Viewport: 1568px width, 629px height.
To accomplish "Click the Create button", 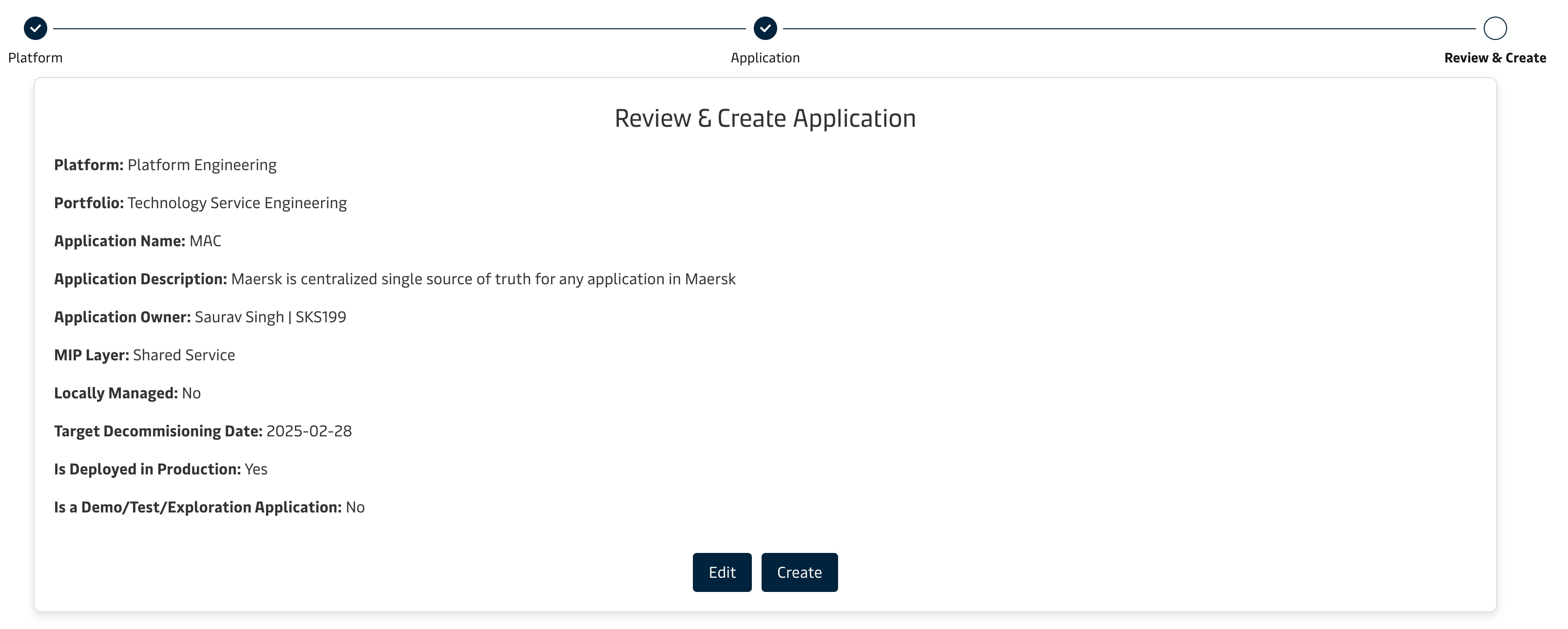I will point(799,572).
